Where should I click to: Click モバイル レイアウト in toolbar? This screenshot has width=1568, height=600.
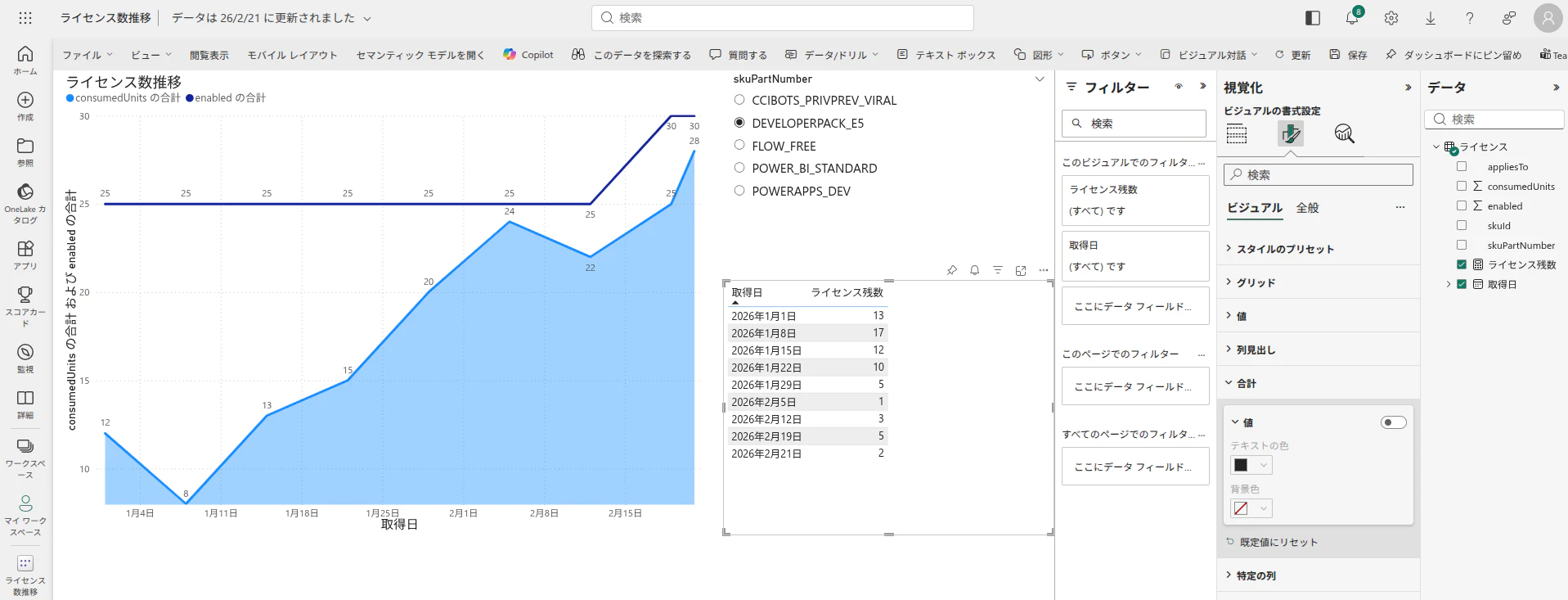293,55
